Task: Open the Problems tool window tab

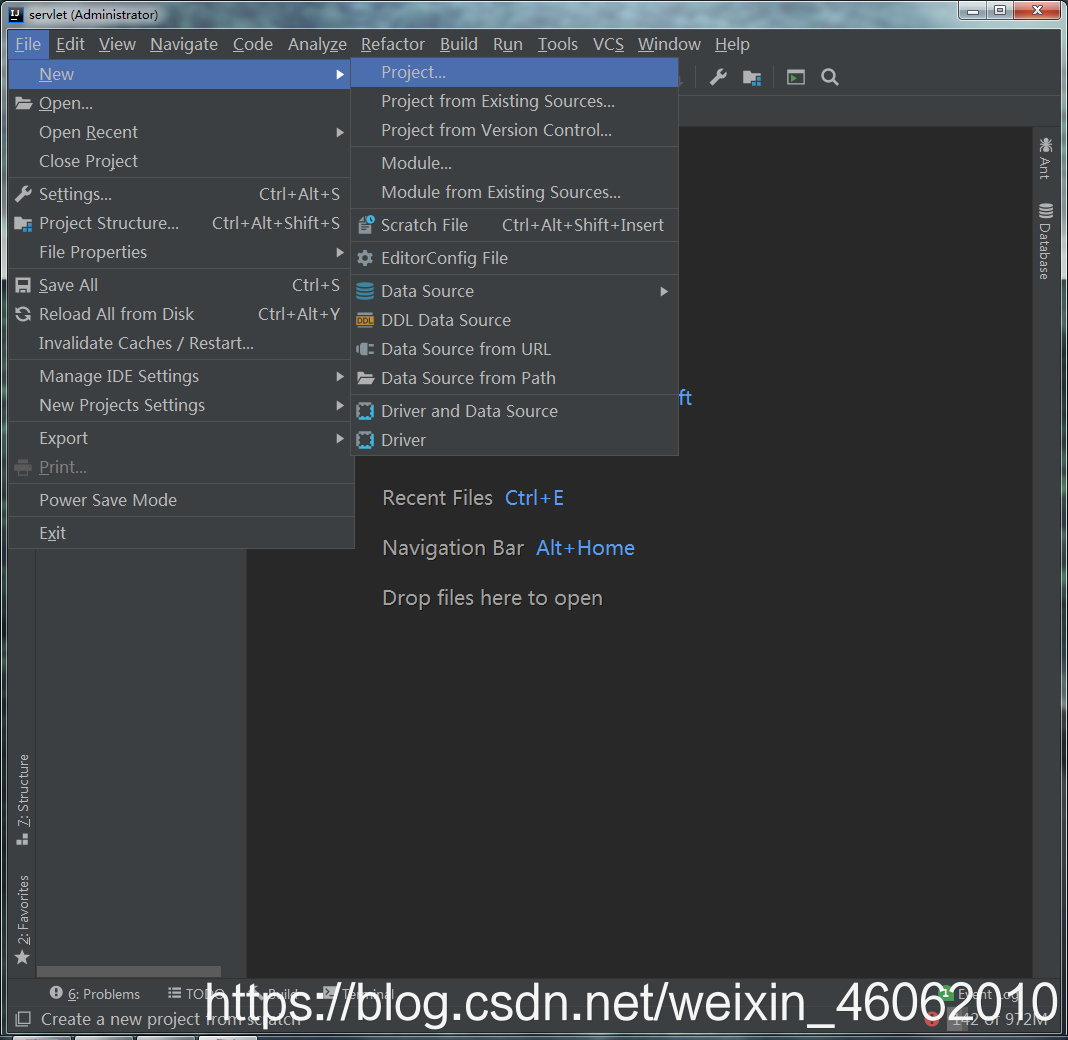Action: 95,994
